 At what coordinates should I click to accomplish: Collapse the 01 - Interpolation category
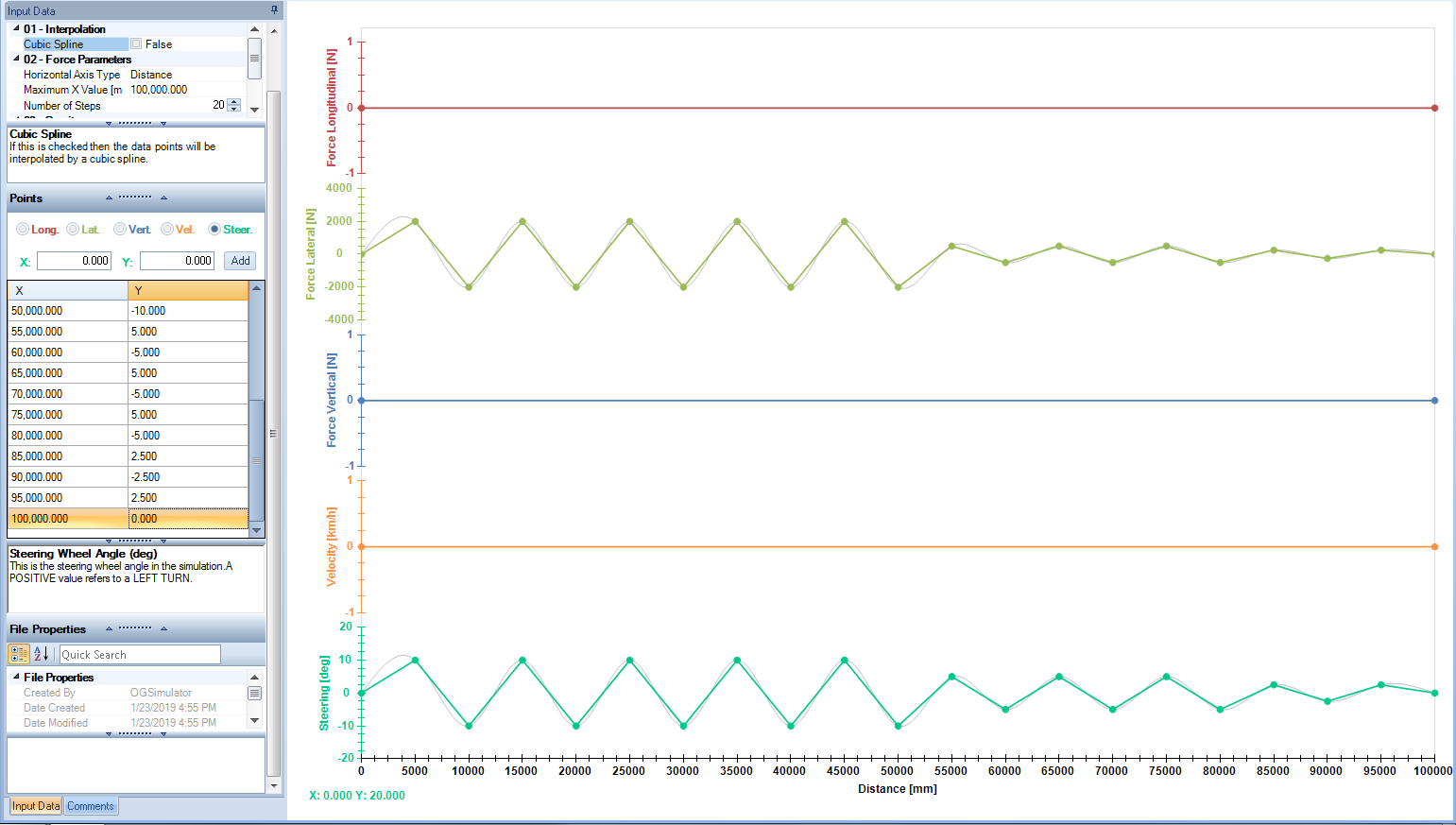point(16,28)
